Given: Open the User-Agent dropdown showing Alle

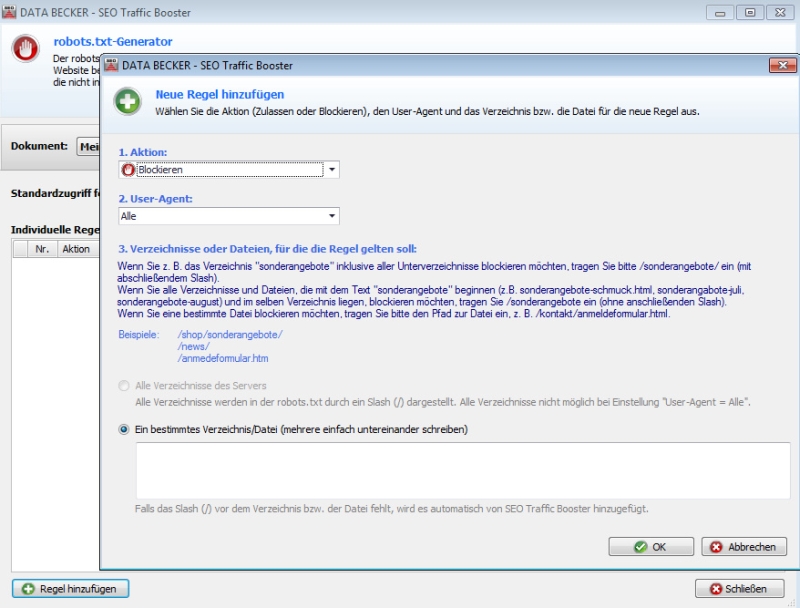Looking at the screenshot, I should click(x=229, y=216).
